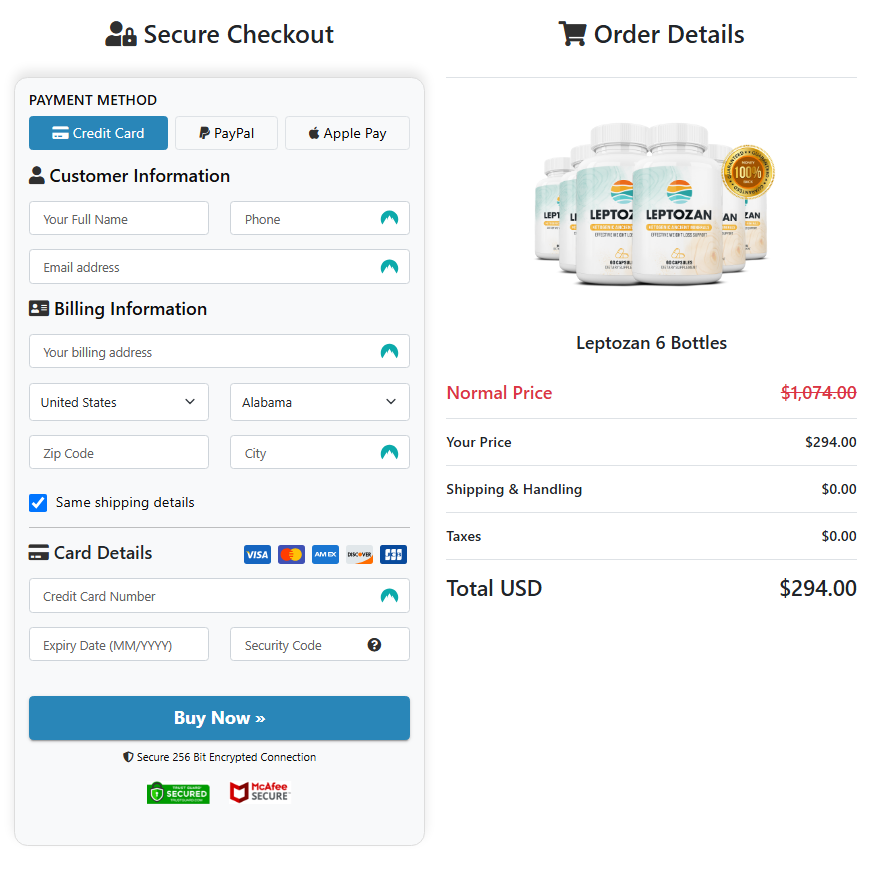Choose Apple Pay payment option

click(347, 133)
